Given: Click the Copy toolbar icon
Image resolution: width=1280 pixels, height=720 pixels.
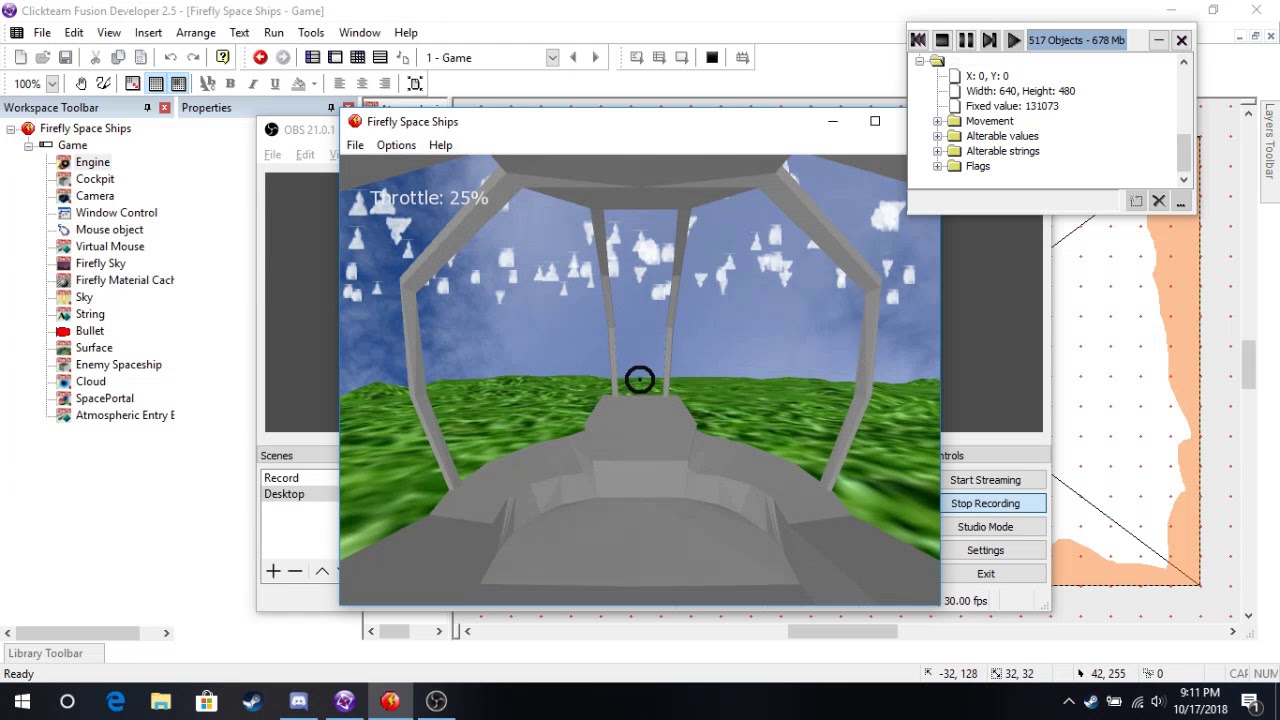Looking at the screenshot, I should pyautogui.click(x=118, y=58).
